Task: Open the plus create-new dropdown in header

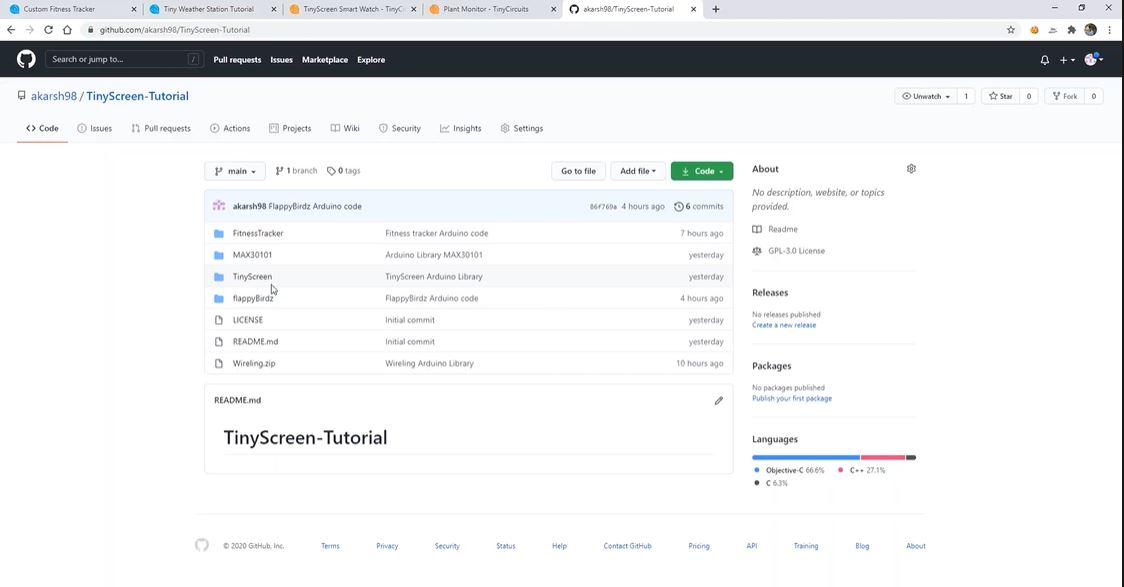Action: click(1067, 60)
